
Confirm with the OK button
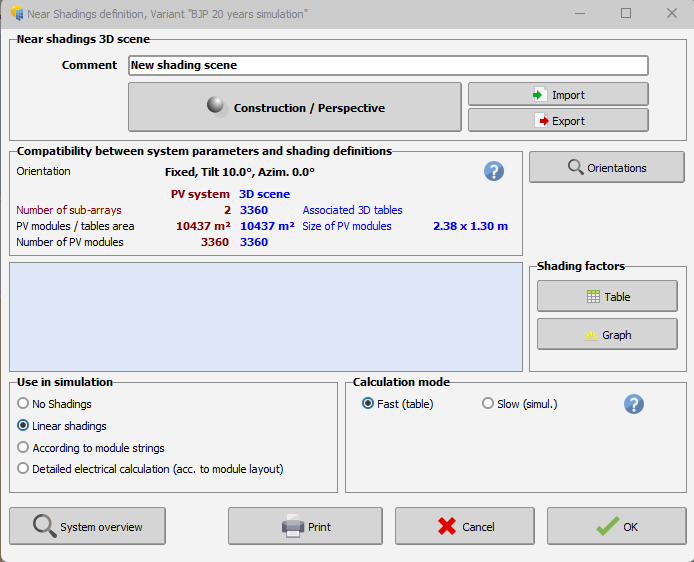tap(616, 526)
